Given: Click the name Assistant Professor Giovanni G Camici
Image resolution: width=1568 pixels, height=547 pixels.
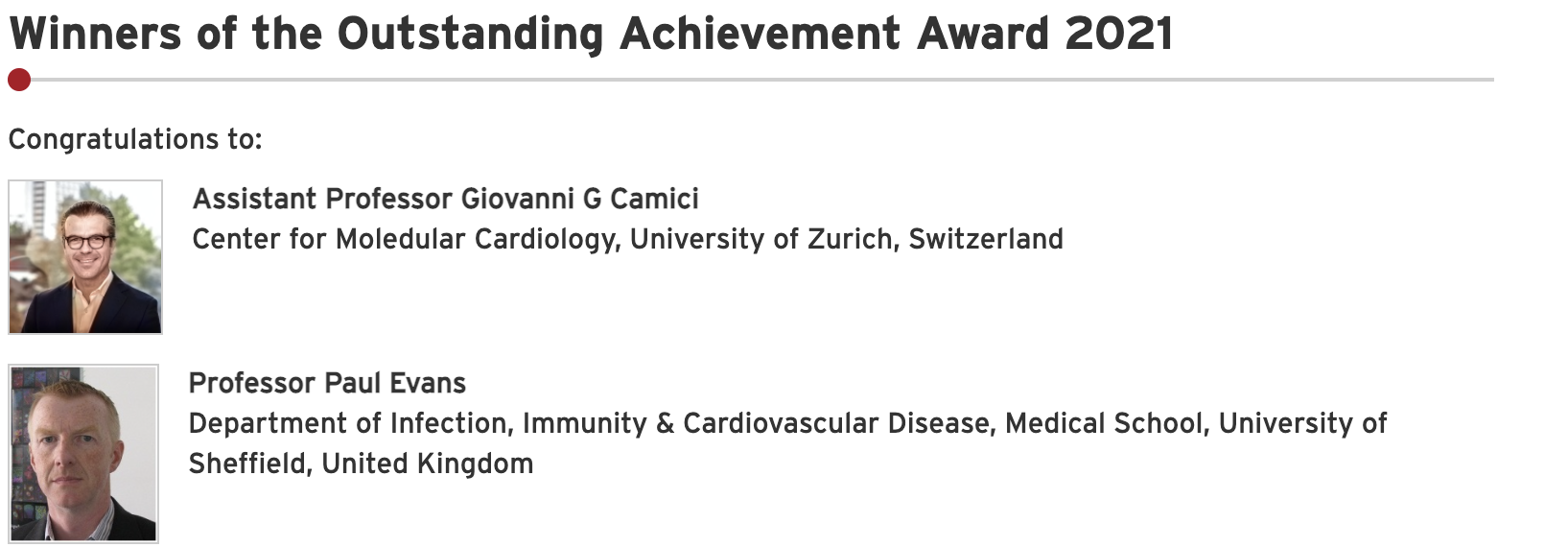Looking at the screenshot, I should click(446, 199).
